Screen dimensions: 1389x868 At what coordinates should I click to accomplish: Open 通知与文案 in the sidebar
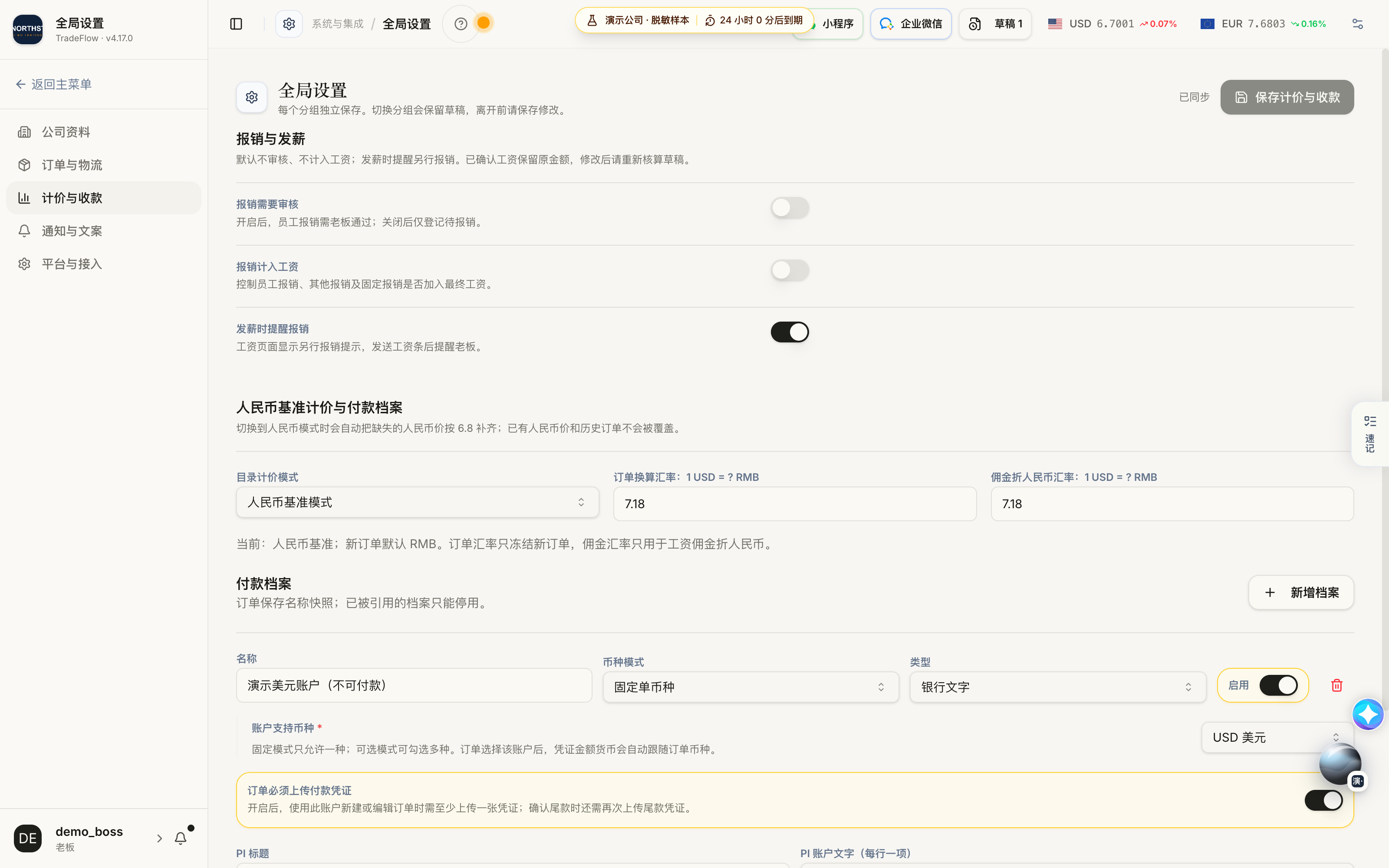point(104,231)
